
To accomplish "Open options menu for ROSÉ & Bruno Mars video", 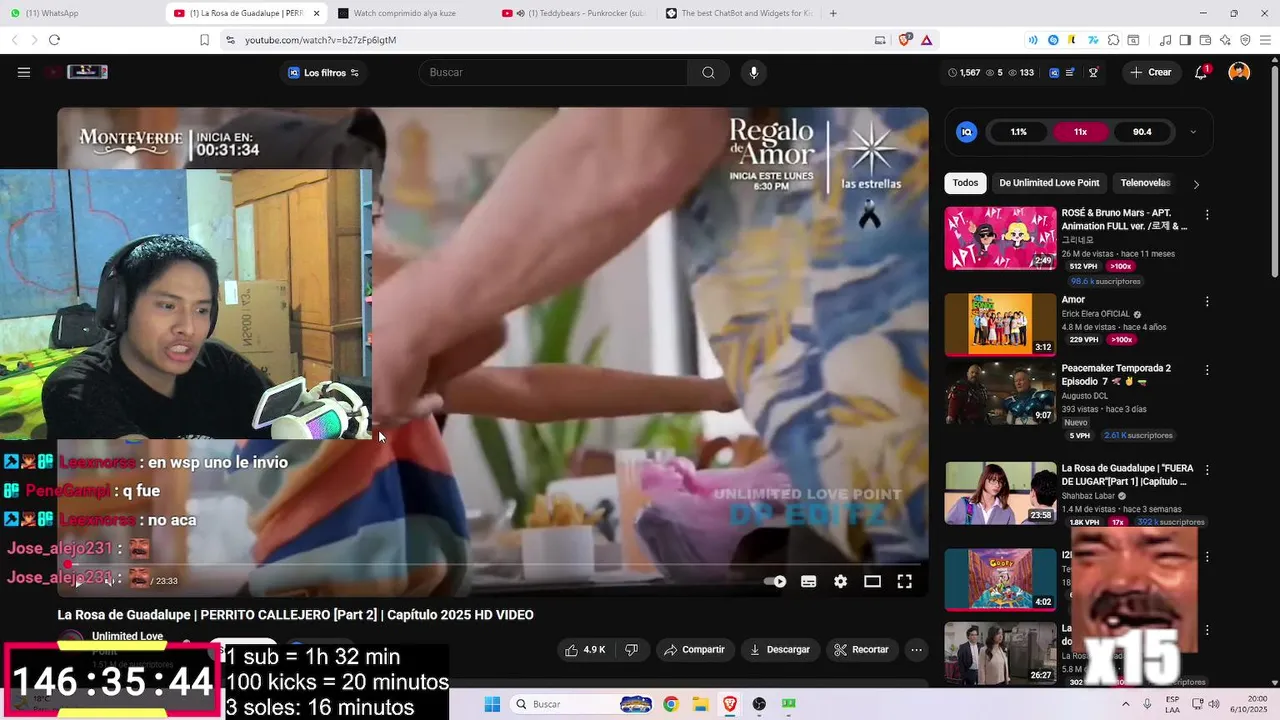I will (1207, 215).
